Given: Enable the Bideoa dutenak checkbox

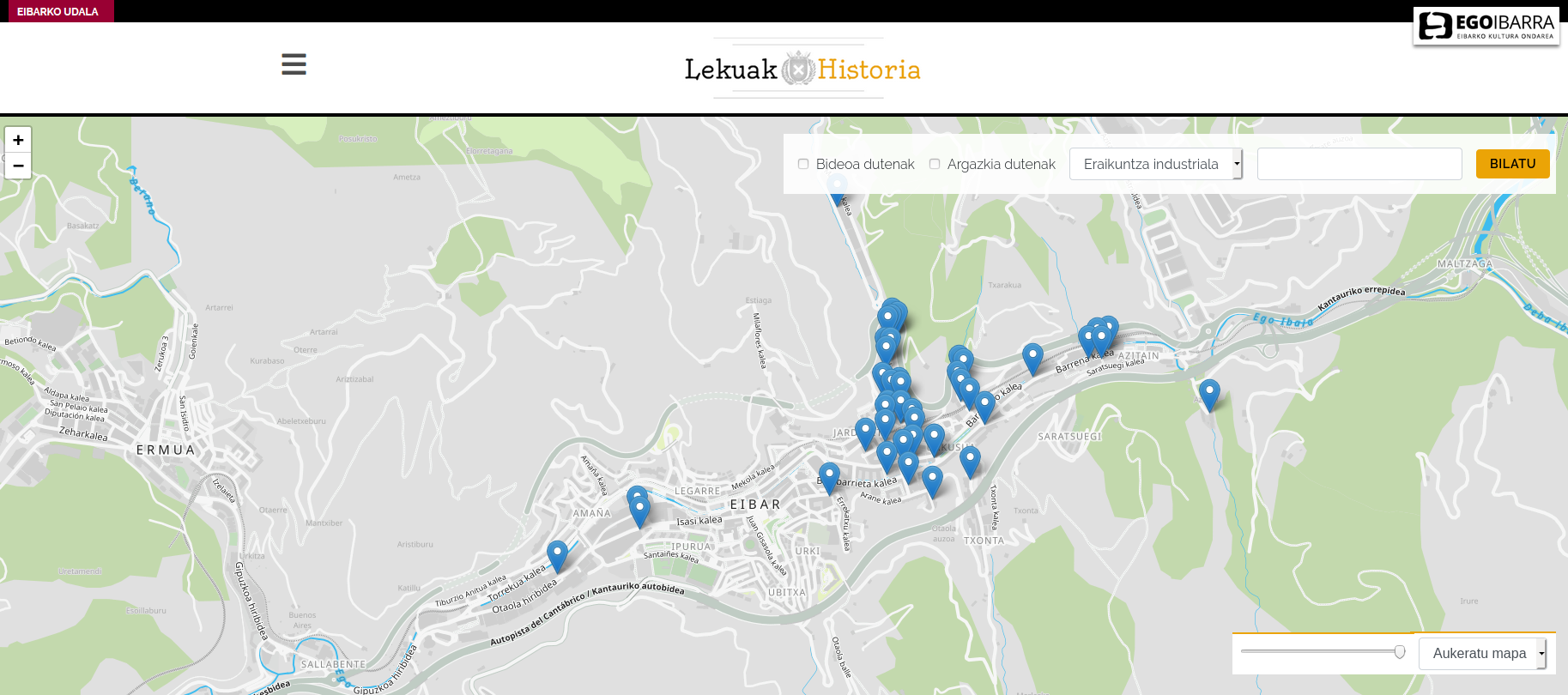Looking at the screenshot, I should 803,164.
